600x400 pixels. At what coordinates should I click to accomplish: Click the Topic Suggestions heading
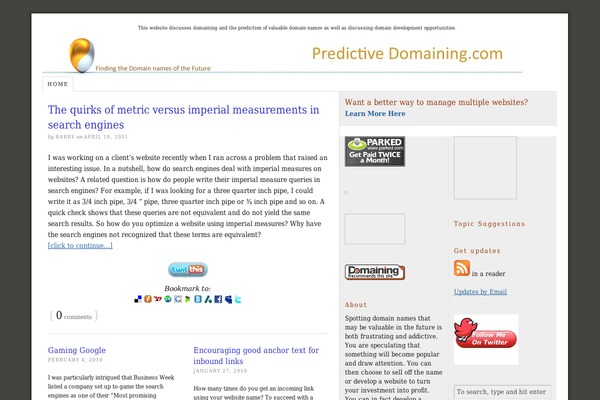(489, 224)
